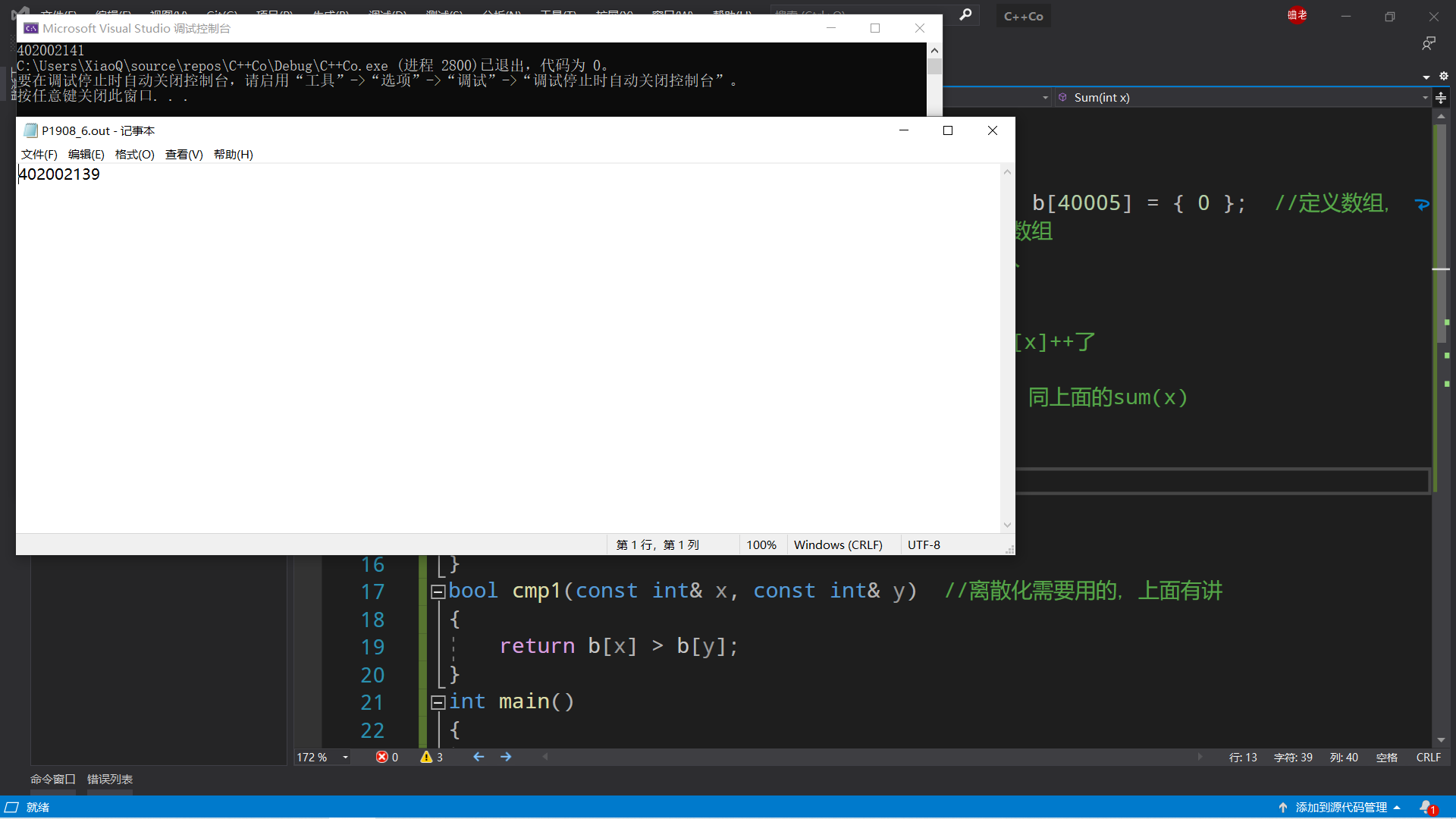The width and height of the screenshot is (1456, 819).
Task: Click 'int main()' code line
Action: point(512,701)
